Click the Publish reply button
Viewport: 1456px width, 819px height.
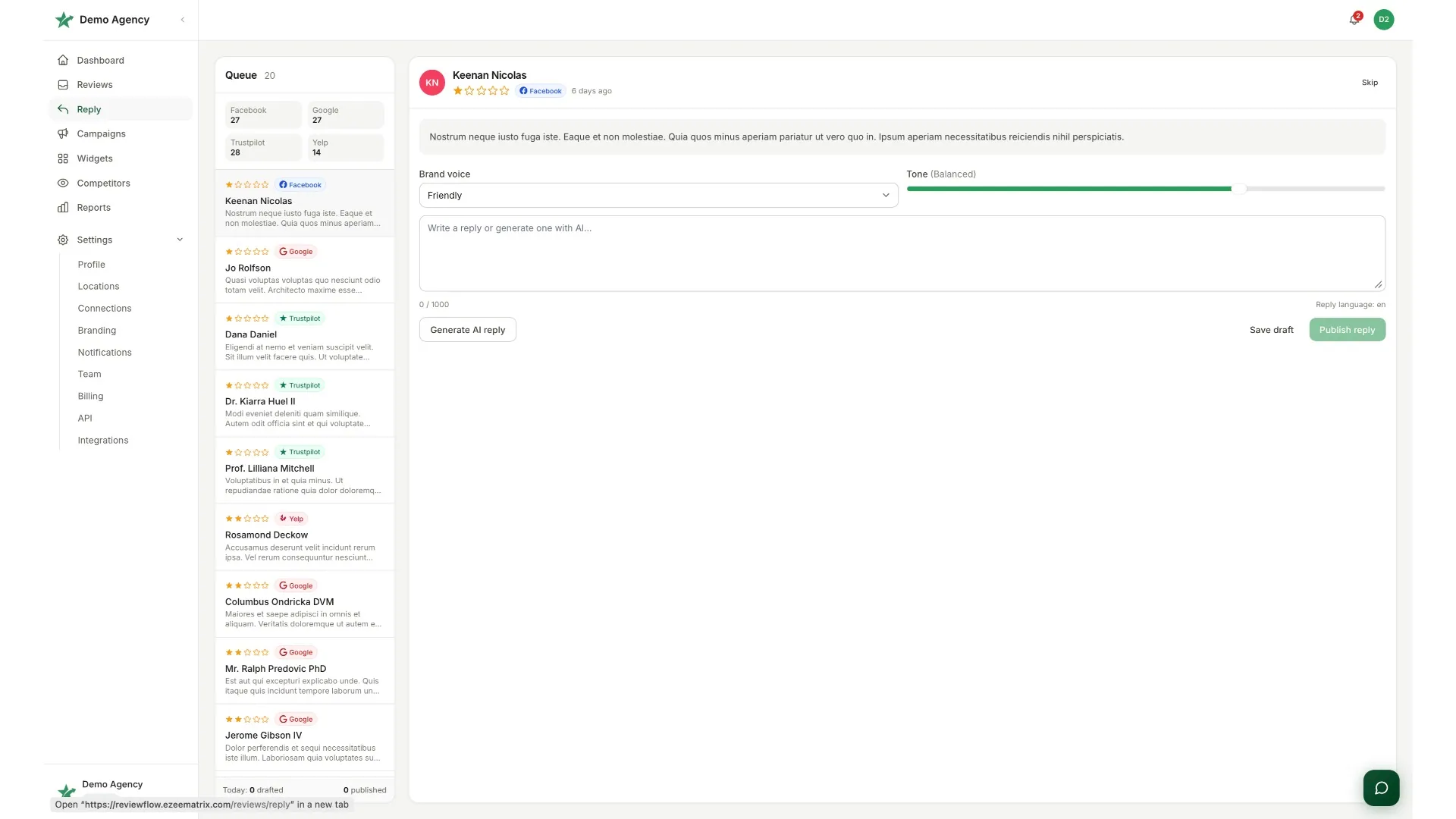[1347, 330]
